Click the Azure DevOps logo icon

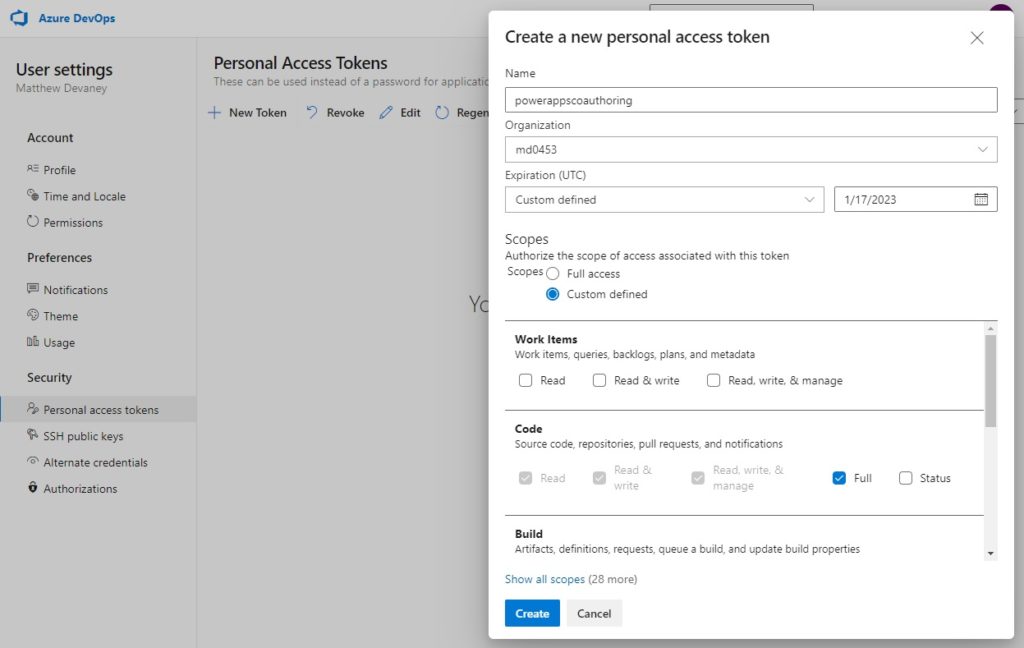pos(20,18)
